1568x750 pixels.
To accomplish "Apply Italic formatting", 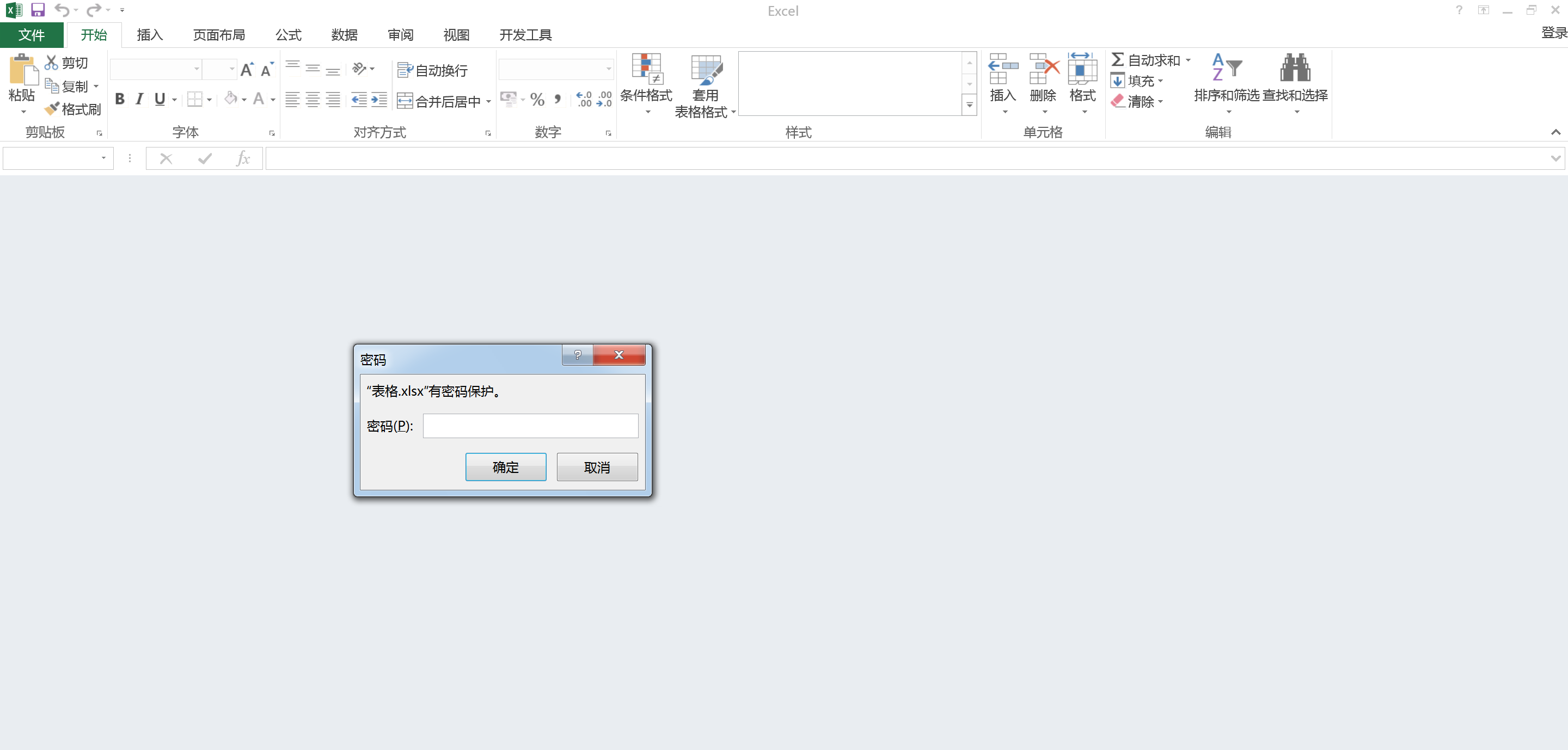I will tap(139, 99).
